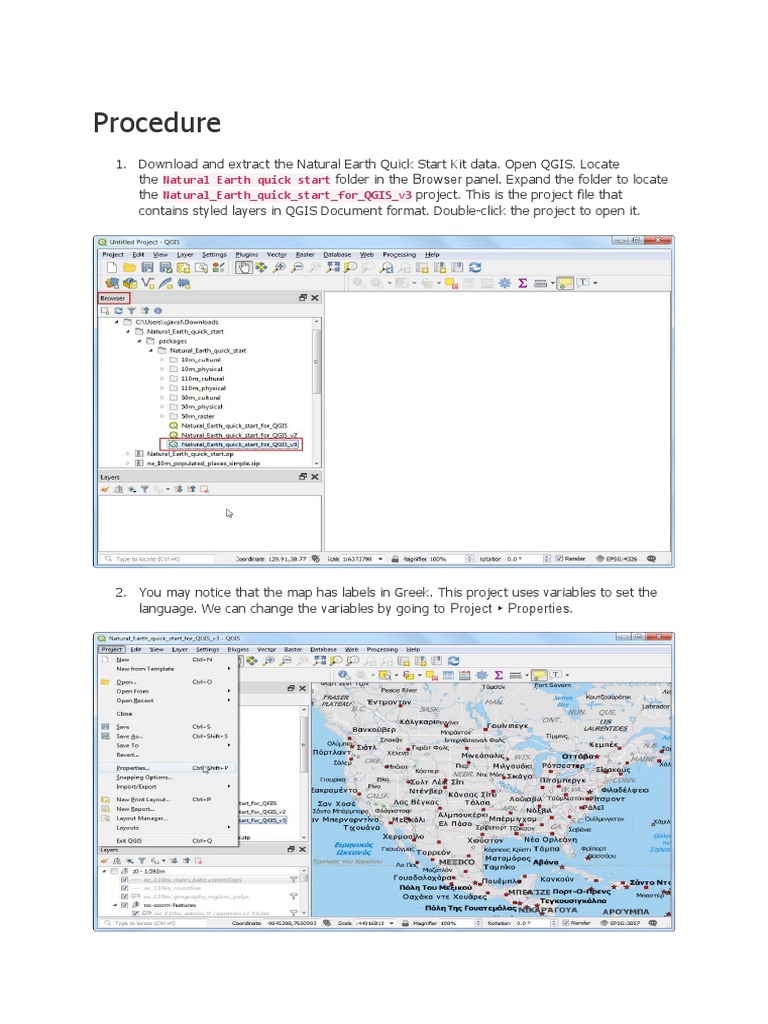Click Type to locate field, upper QGIS

pos(157,559)
